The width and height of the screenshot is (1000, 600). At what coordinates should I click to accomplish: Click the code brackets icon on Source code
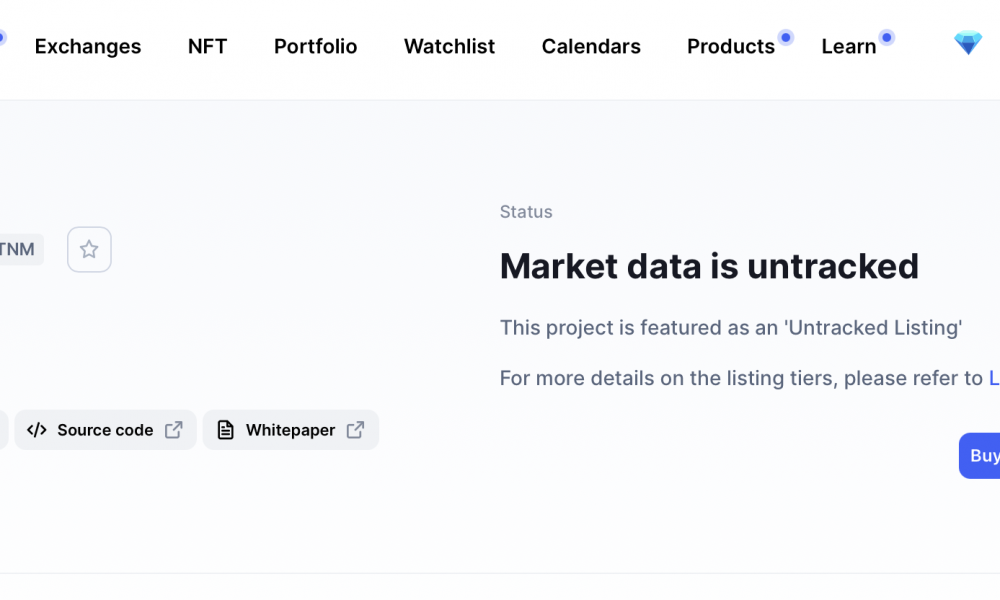tap(37, 430)
